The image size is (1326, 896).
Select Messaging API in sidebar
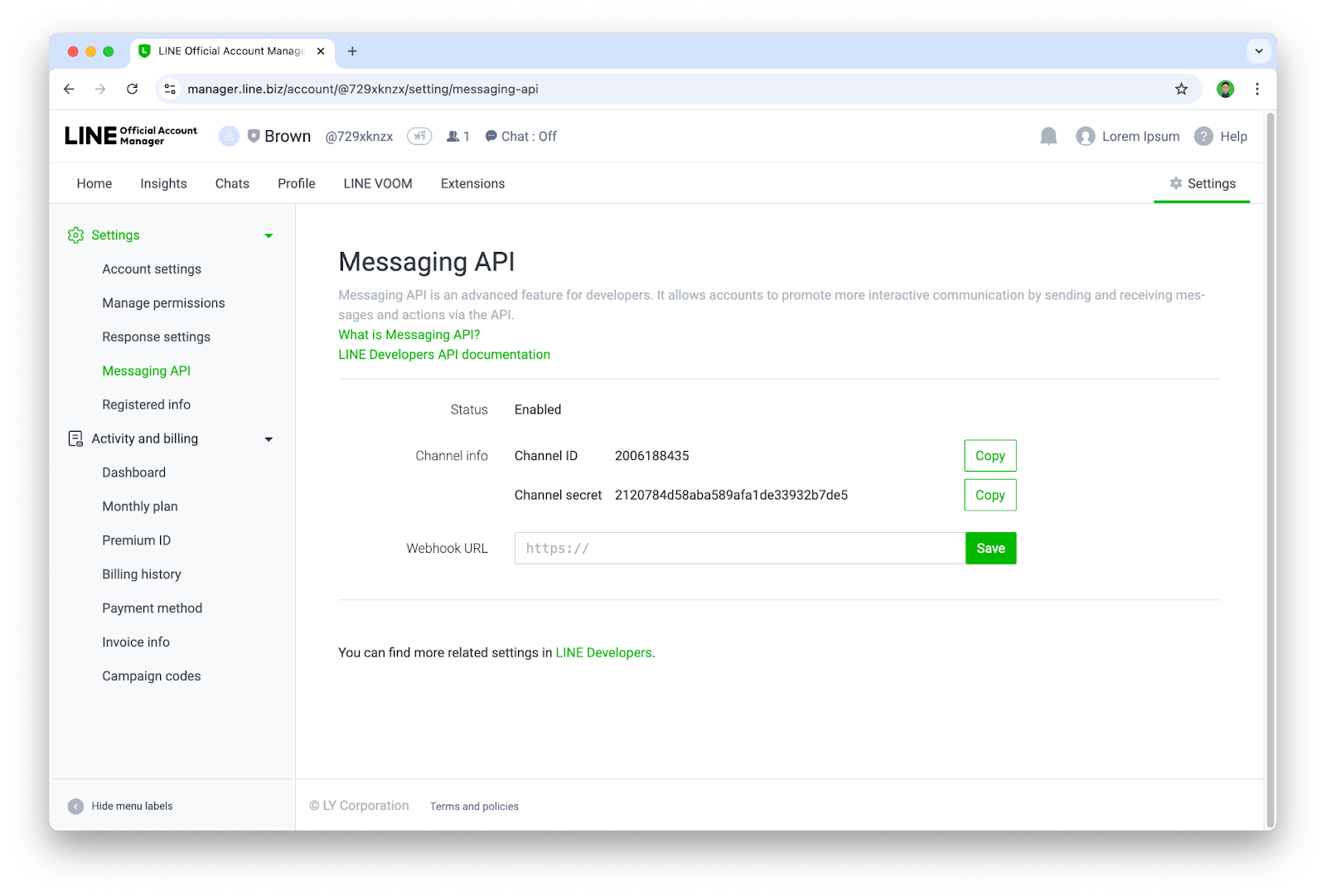146,371
